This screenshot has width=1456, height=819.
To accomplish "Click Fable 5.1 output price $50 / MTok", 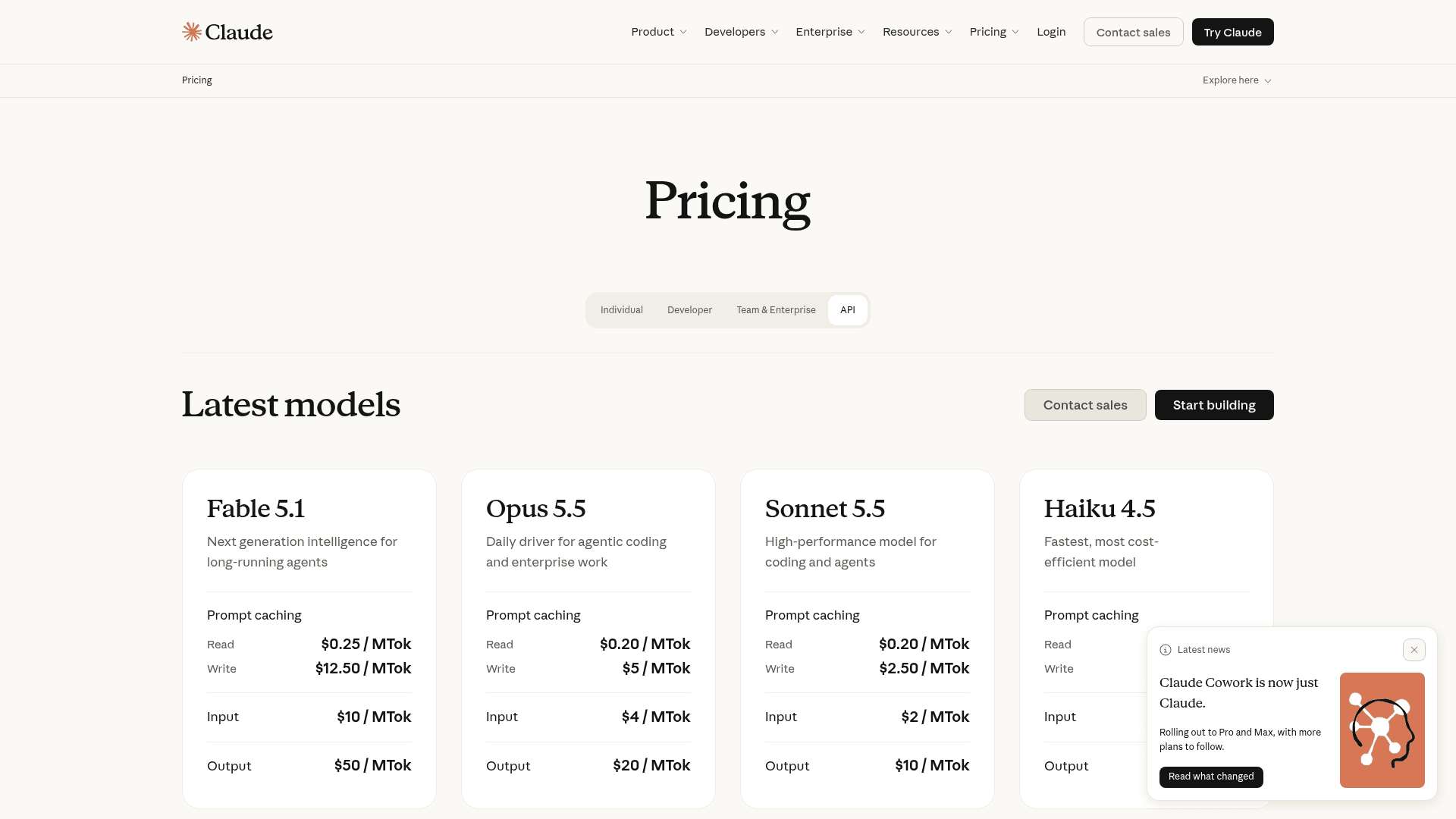I will (x=372, y=766).
